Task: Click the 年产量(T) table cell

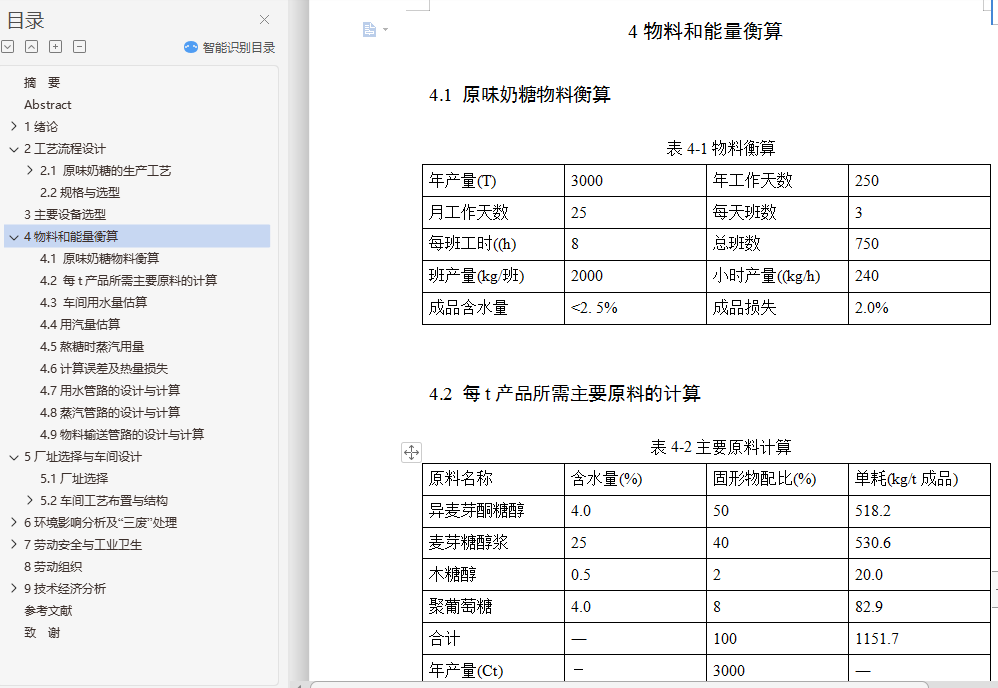Action: (493, 181)
